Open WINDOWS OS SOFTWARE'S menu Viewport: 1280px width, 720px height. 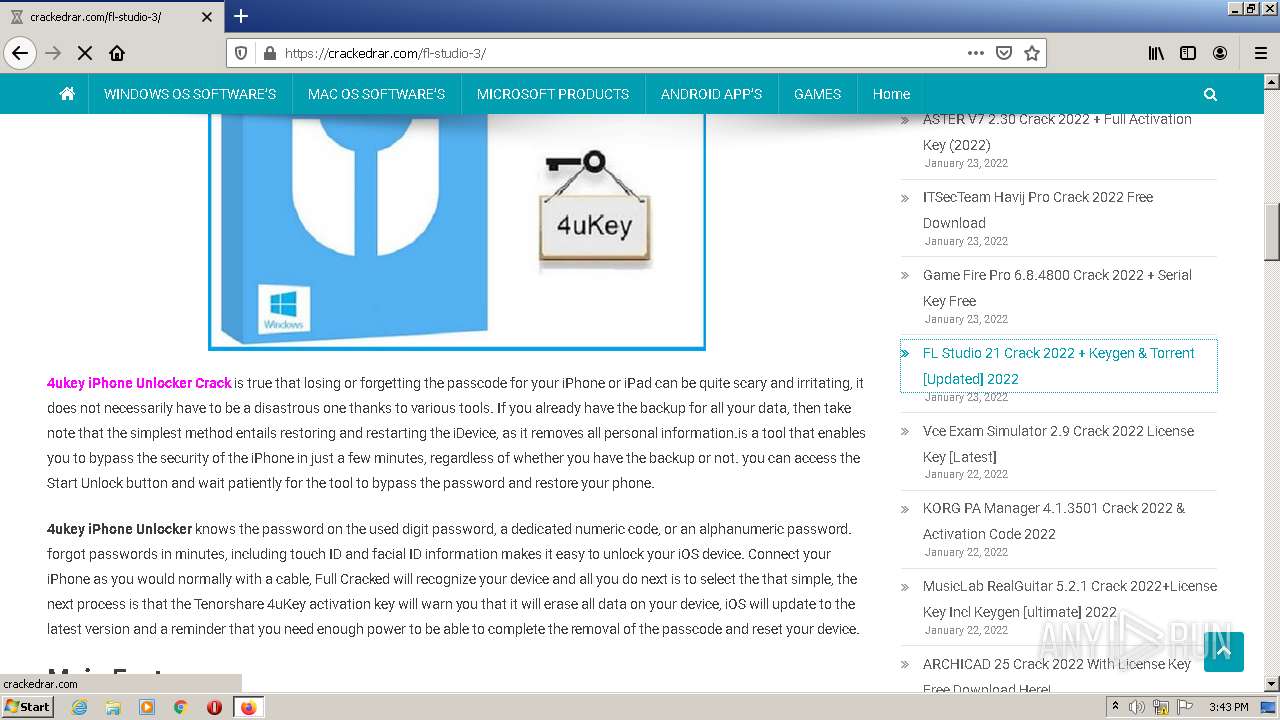coord(190,94)
